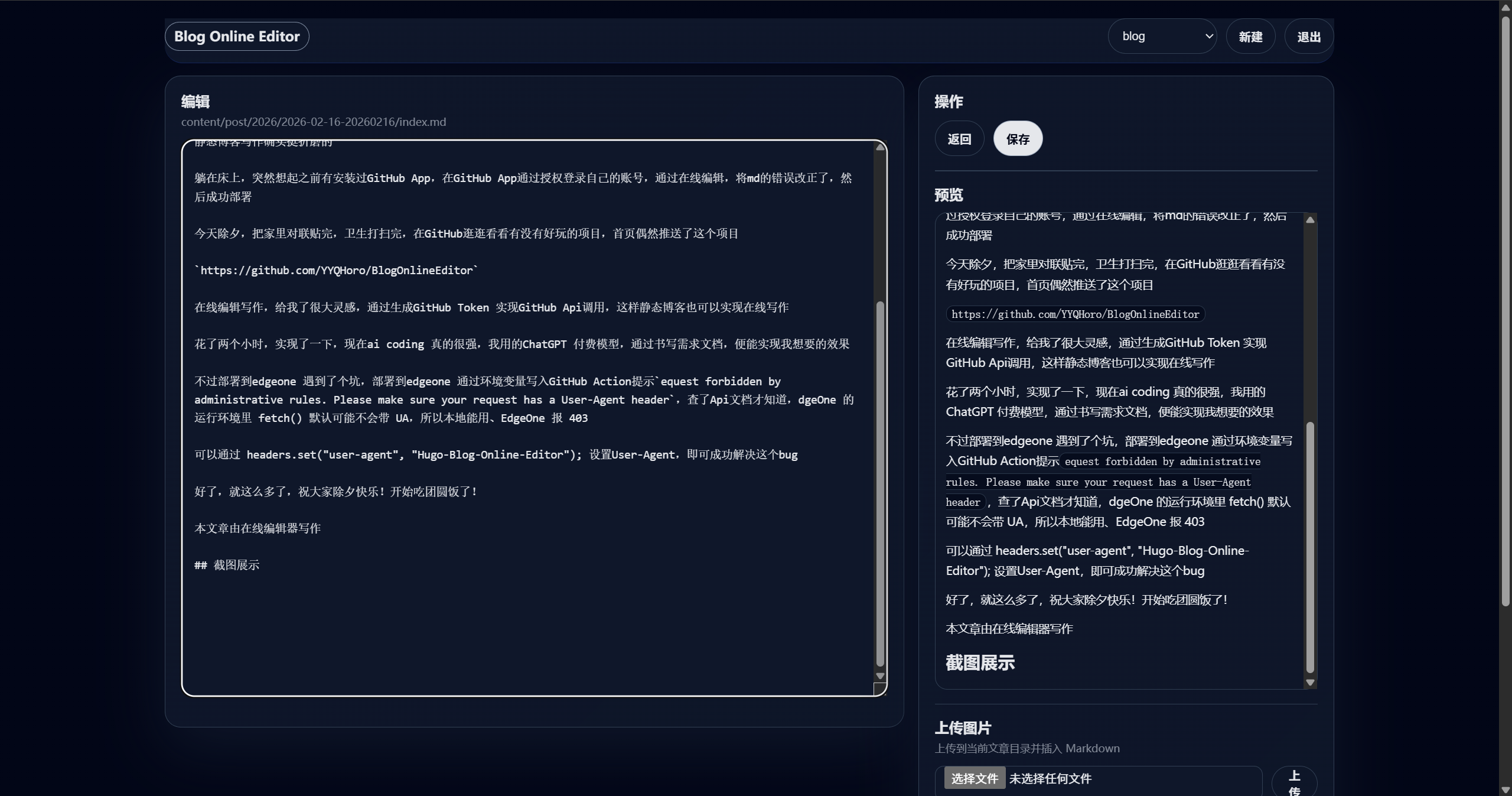Click the 新建 new post button
The image size is (1512, 796).
(1250, 37)
